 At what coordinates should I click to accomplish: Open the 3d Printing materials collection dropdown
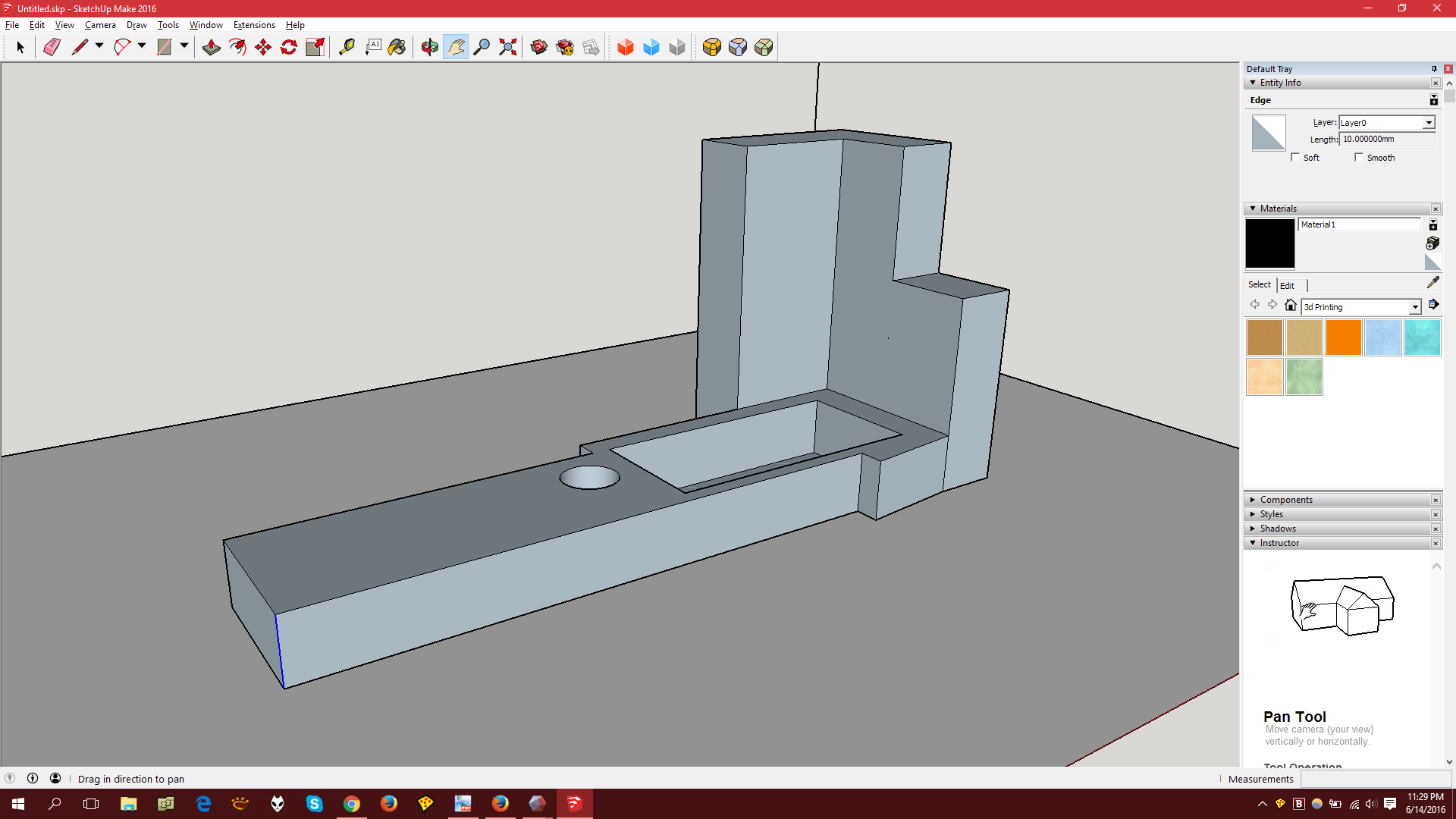tap(1415, 307)
